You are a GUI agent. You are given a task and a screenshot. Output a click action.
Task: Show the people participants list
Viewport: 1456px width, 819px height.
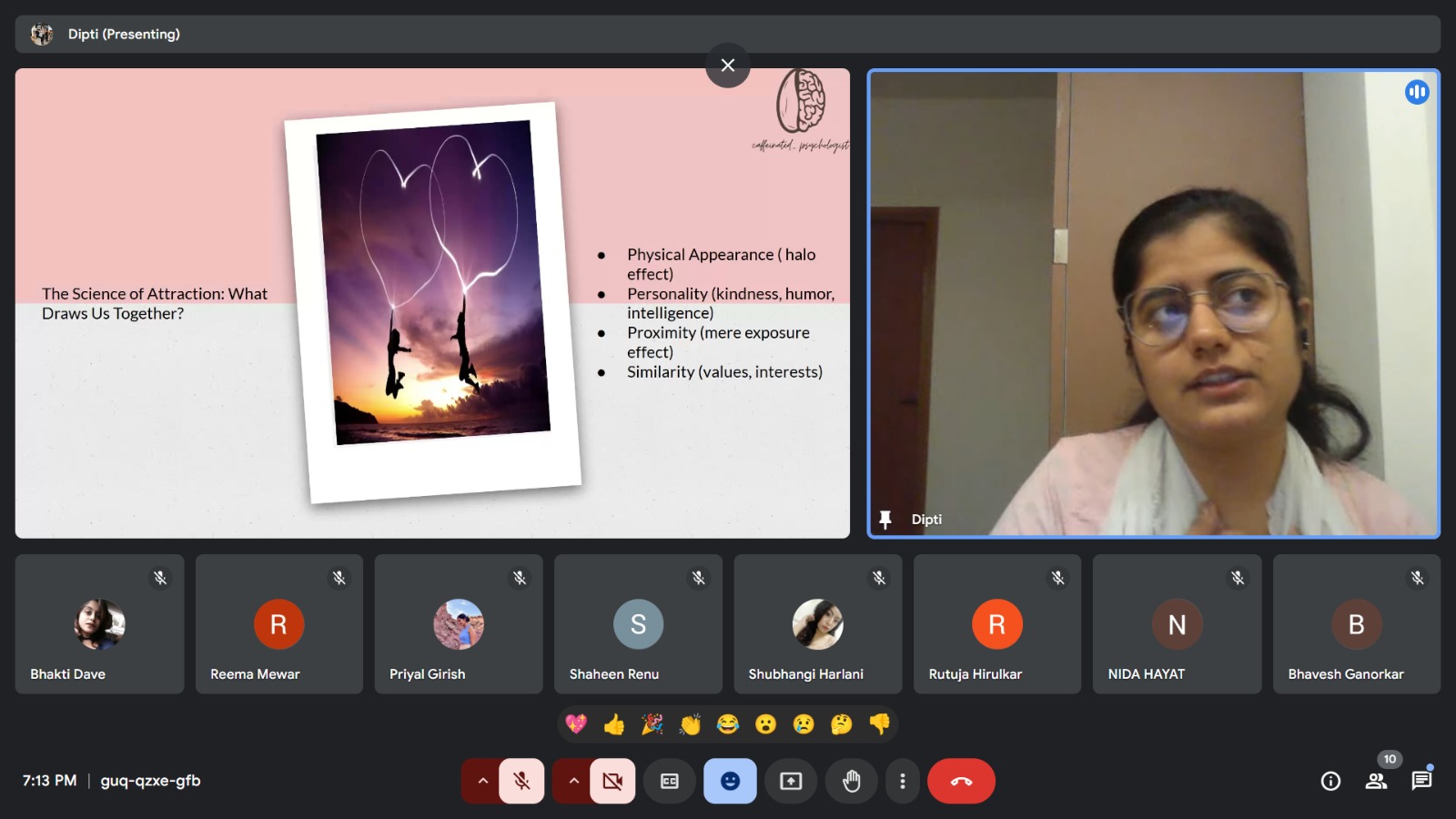1376,781
